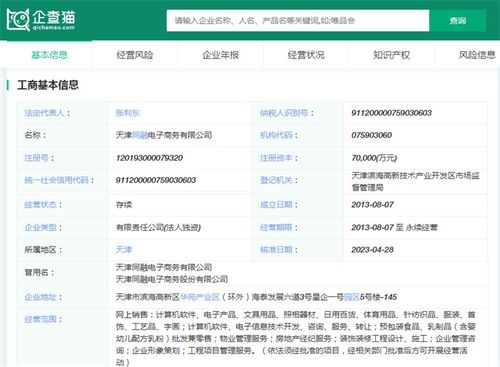Click the 纳税人识别号 label link
This screenshot has width=500, height=367.
[x=284, y=113]
